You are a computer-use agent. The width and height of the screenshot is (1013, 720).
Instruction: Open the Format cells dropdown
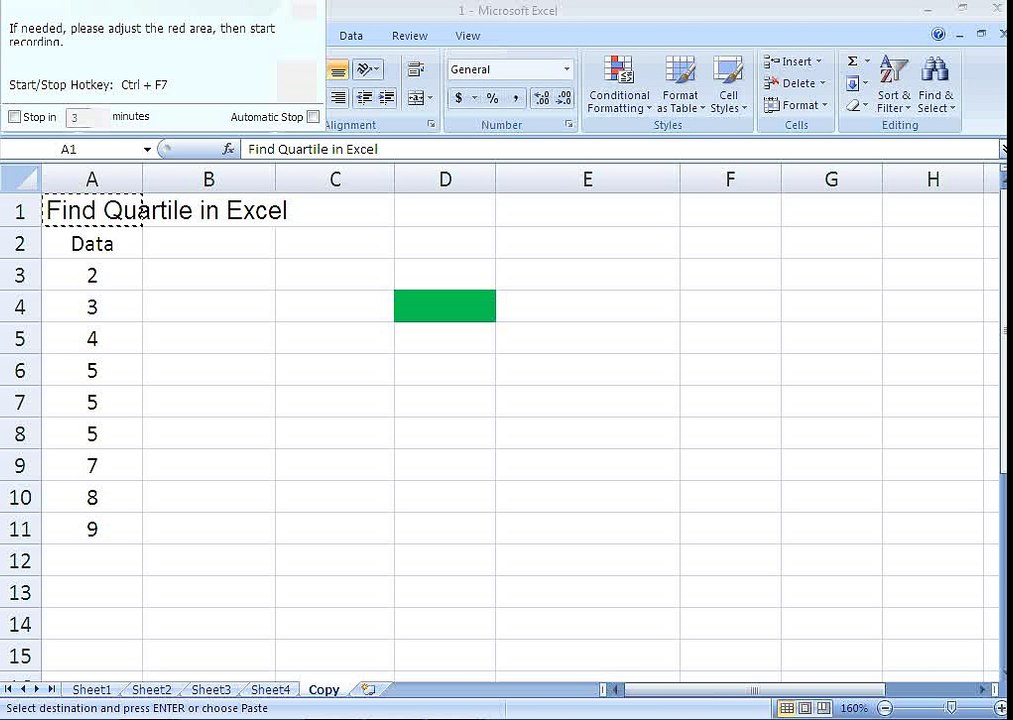click(x=795, y=105)
